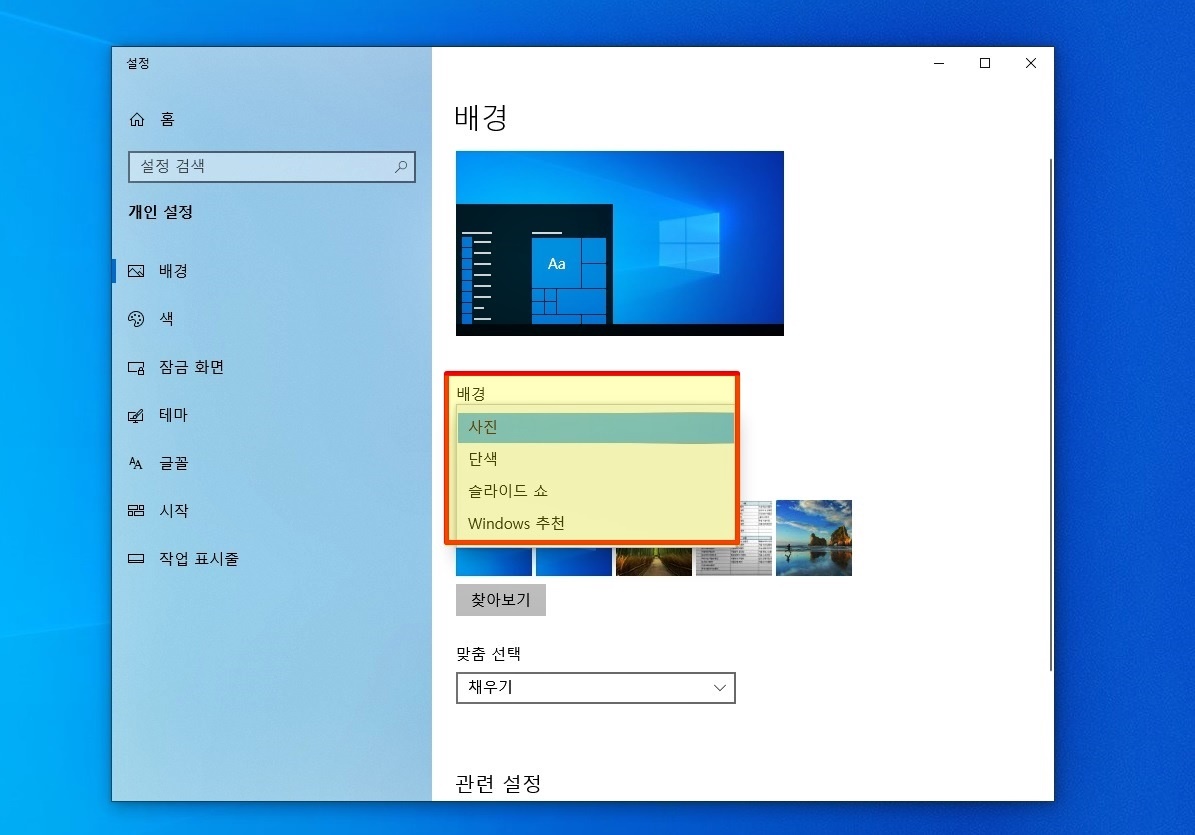Open 잠금 화면 settings
The height and width of the screenshot is (835, 1195).
click(271, 367)
